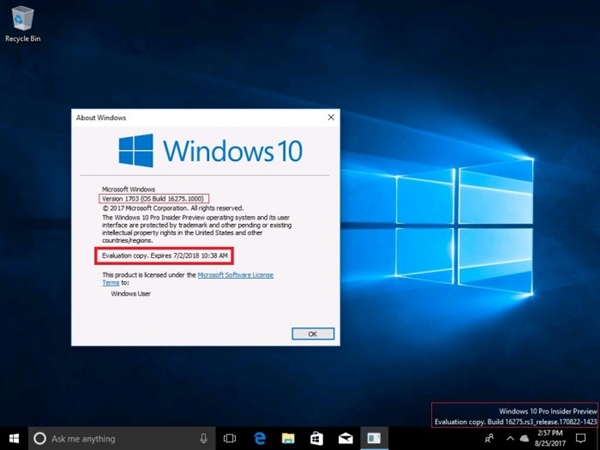
Task: Click the active About Windows taskbar button
Action: [374, 438]
